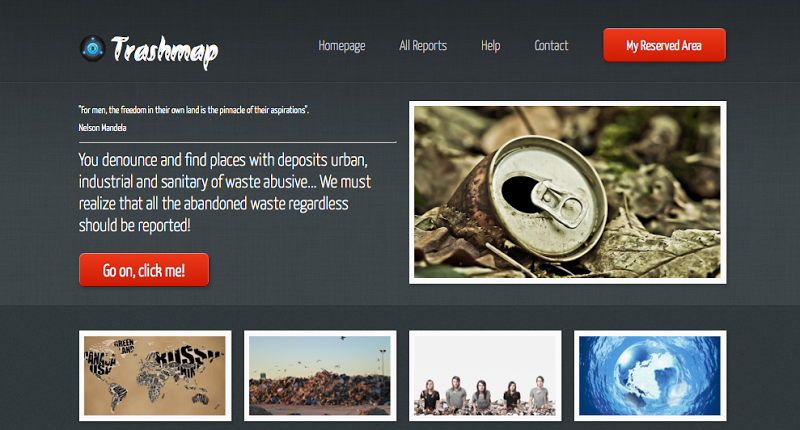
Task: Open the Help navigation link
Action: click(490, 46)
